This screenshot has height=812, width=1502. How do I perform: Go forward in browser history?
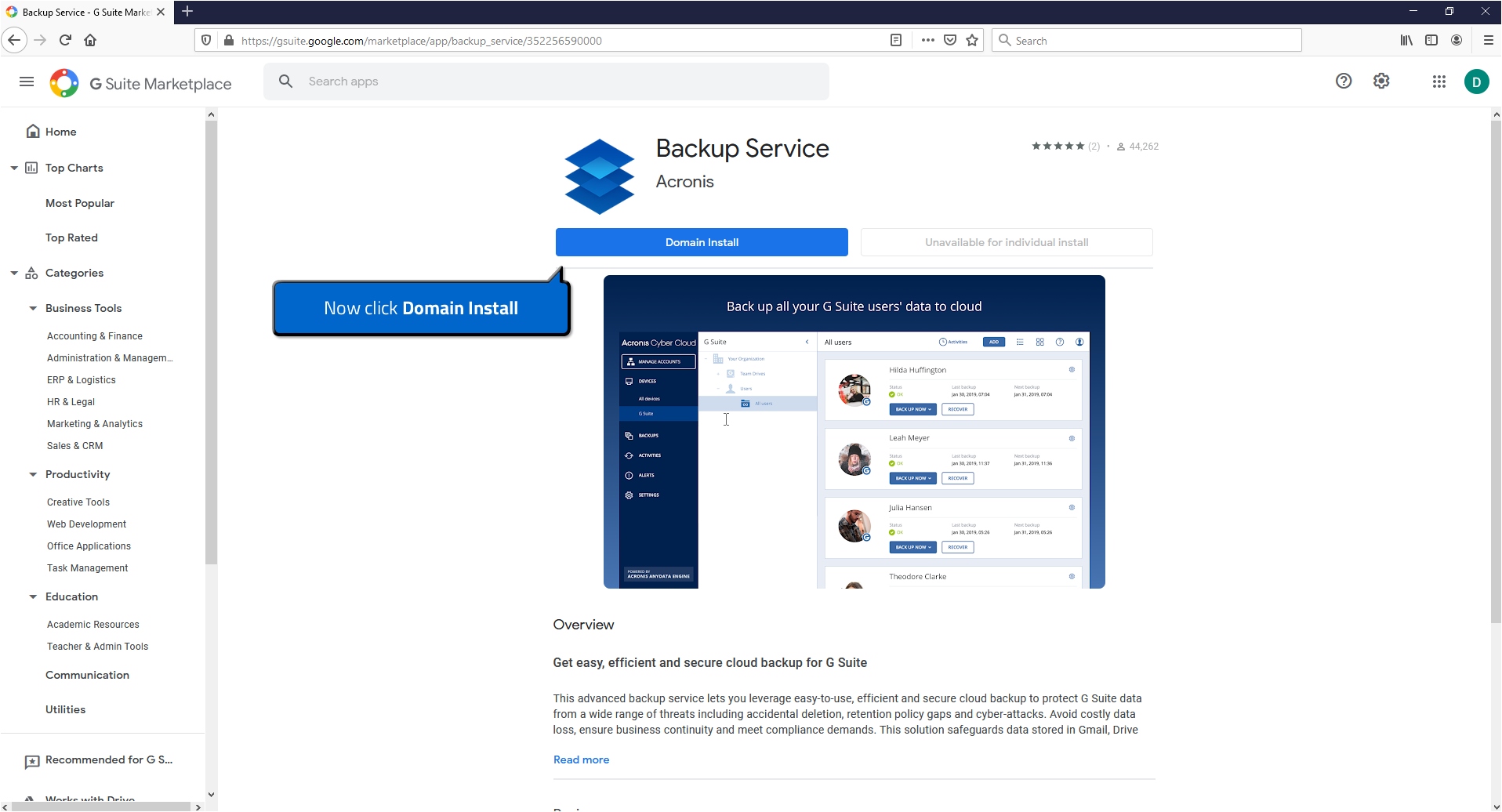[40, 40]
